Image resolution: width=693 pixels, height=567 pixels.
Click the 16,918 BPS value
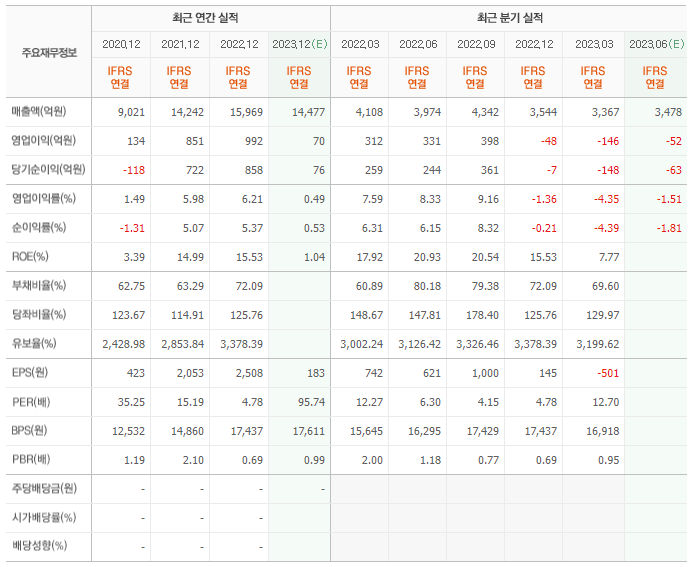[603, 431]
